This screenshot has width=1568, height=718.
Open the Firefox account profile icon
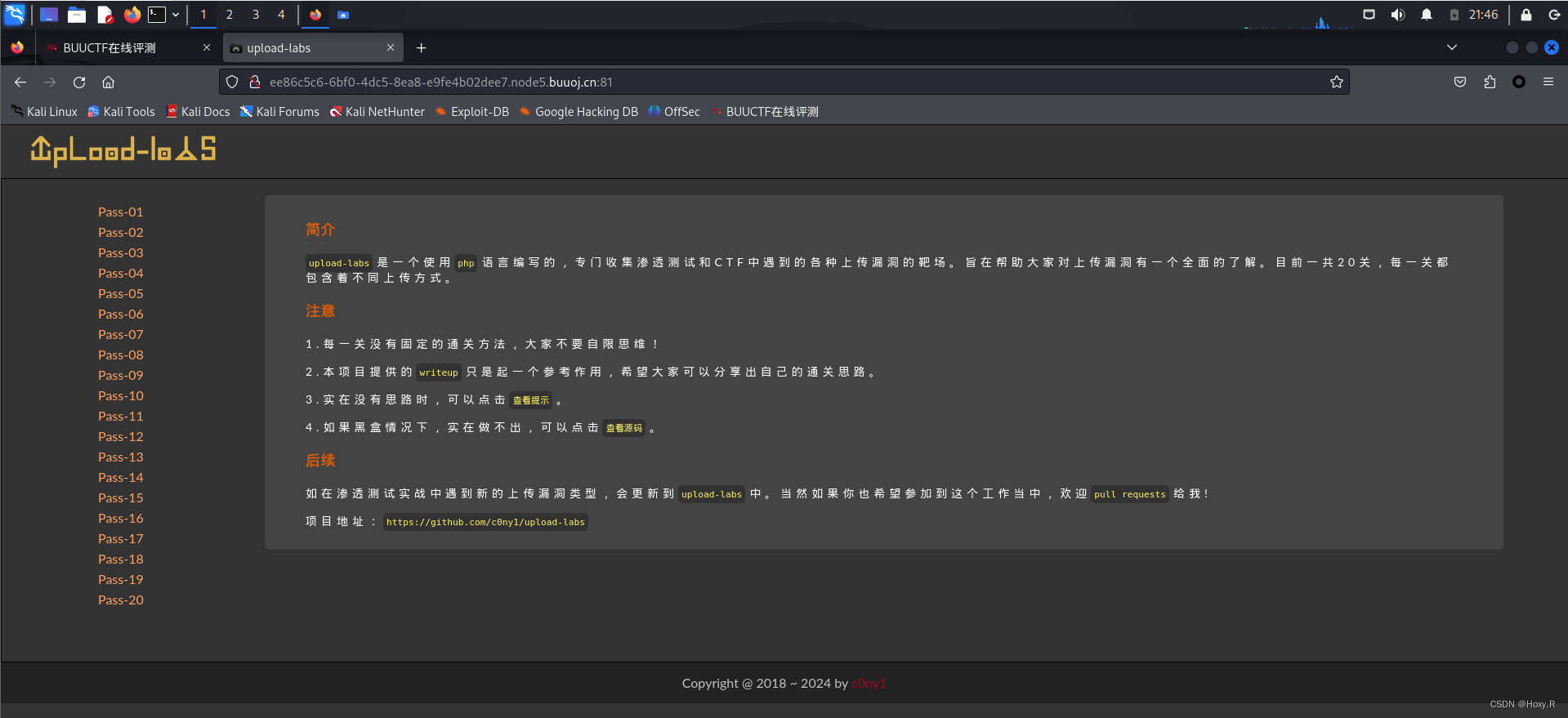pyautogui.click(x=1519, y=82)
